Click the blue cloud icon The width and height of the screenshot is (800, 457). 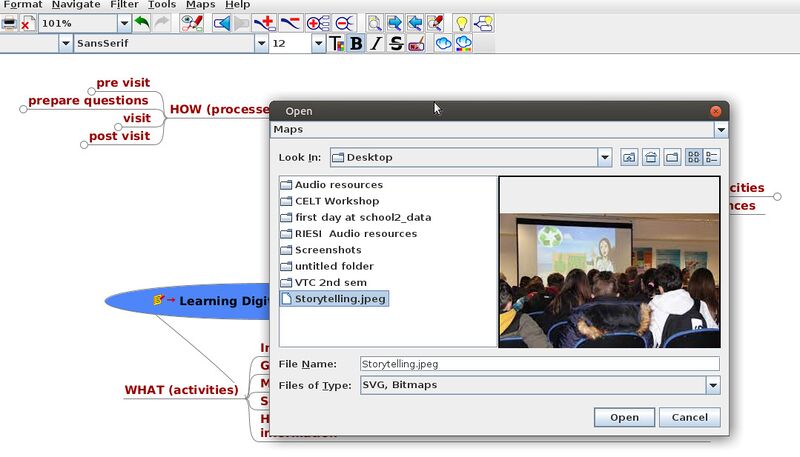tap(443, 44)
